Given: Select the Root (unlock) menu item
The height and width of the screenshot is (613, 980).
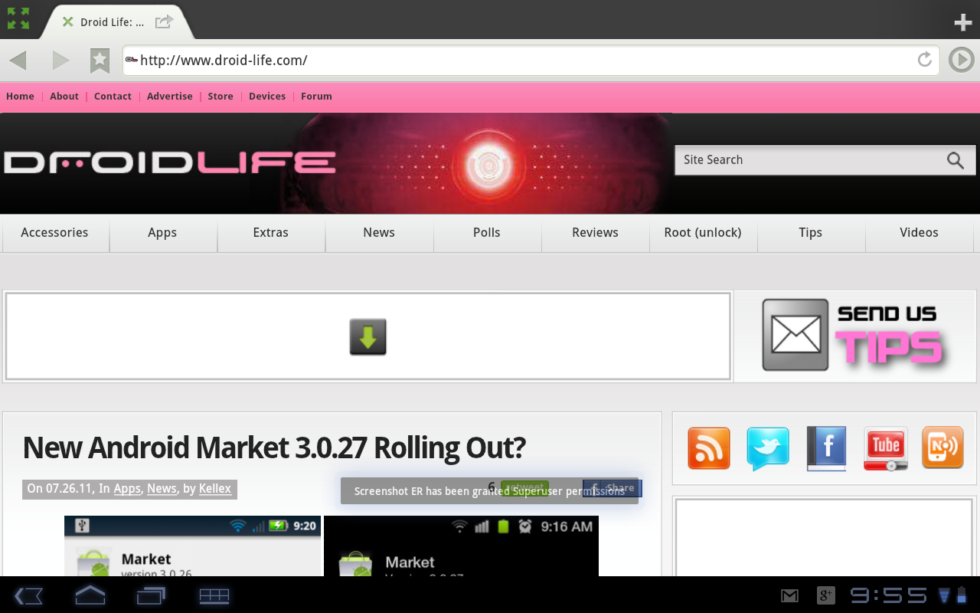Looking at the screenshot, I should 703,233.
